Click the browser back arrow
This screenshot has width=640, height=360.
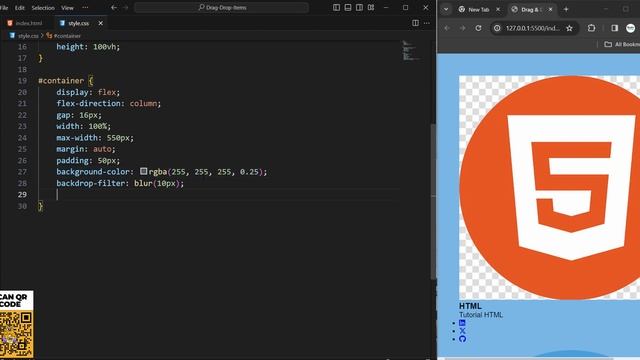pyautogui.click(x=447, y=28)
